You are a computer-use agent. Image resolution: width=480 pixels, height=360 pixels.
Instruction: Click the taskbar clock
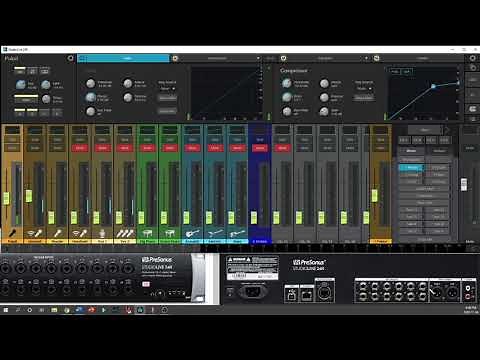pyautogui.click(x=471, y=310)
